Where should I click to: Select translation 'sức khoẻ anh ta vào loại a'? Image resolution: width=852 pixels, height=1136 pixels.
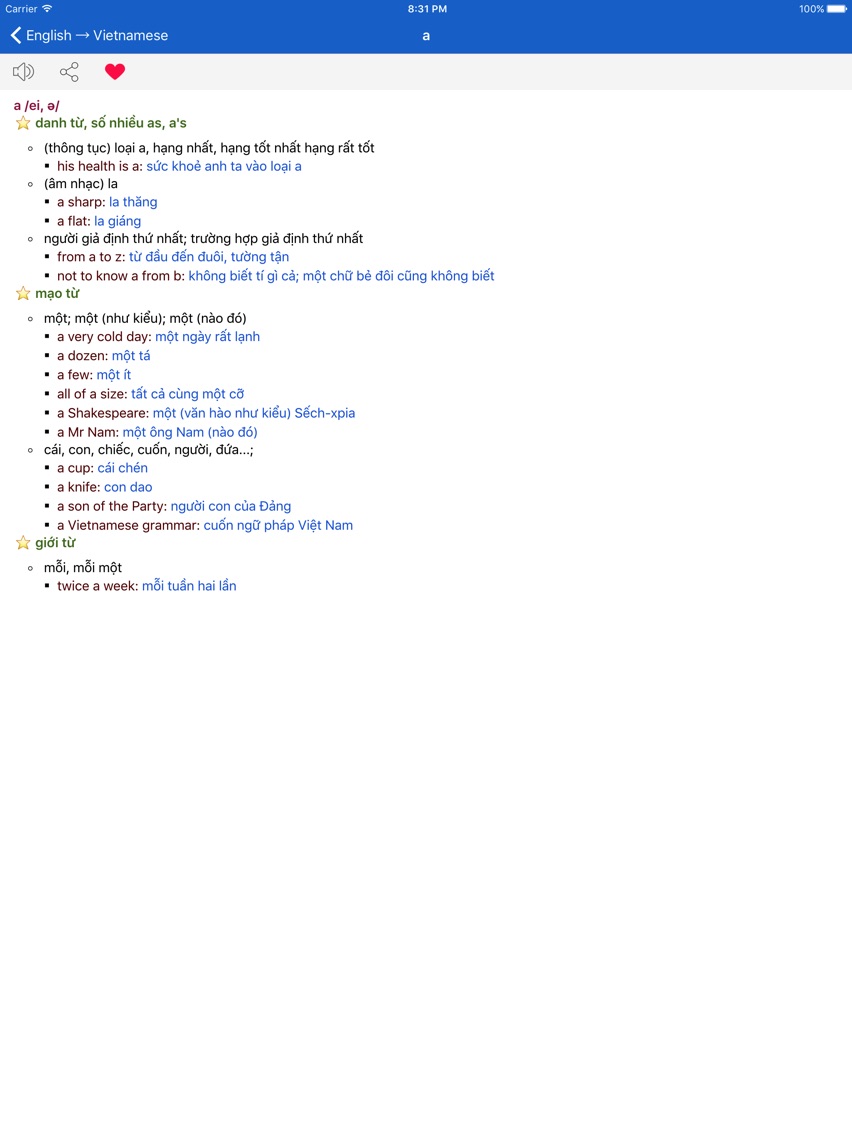(224, 166)
